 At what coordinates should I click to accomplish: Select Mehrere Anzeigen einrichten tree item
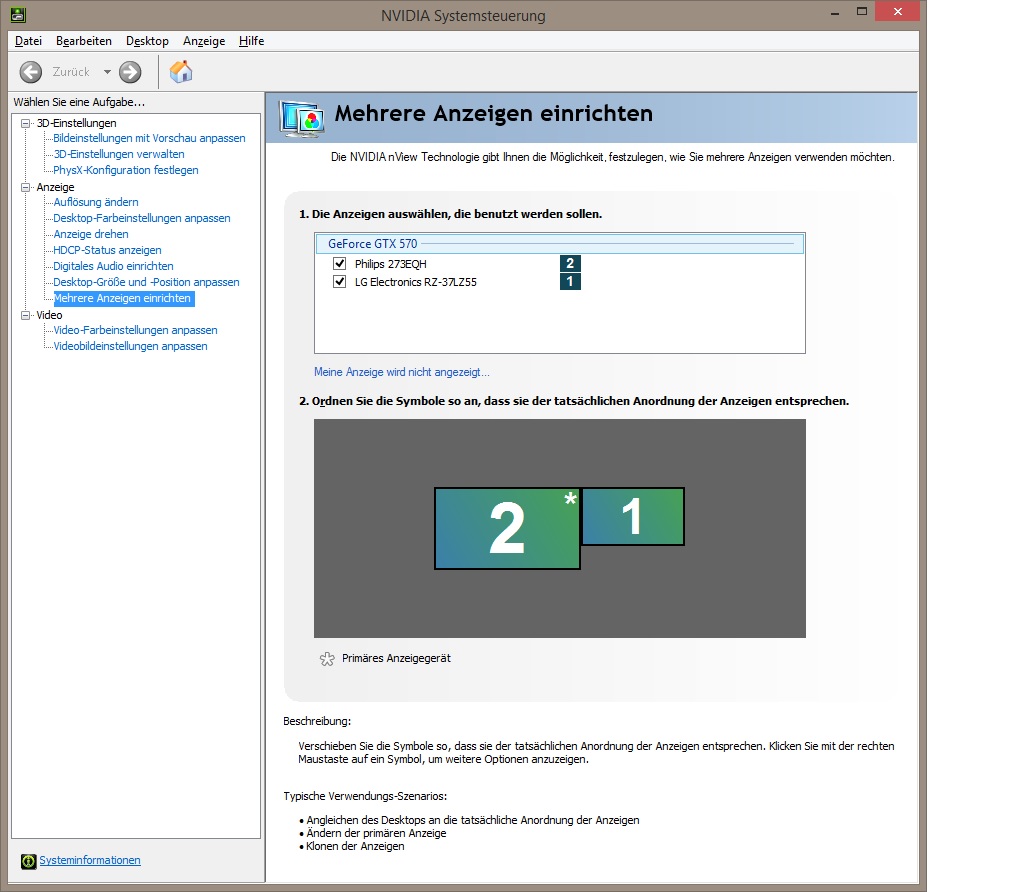coord(123,298)
